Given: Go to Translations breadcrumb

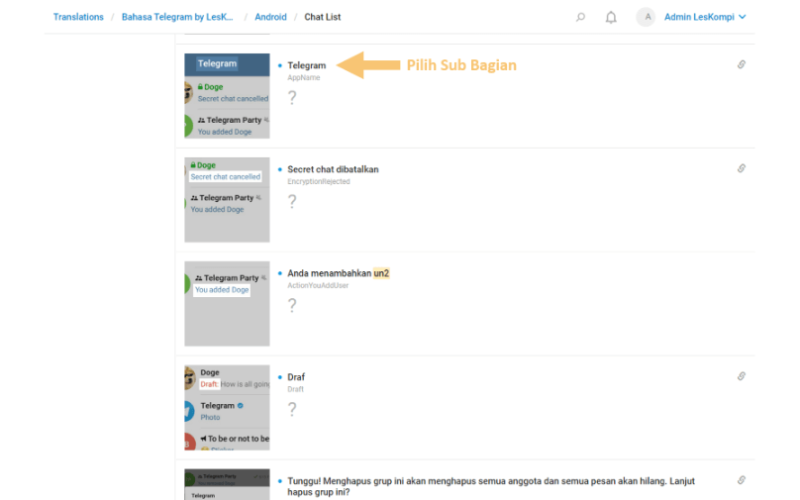Looking at the screenshot, I should [78, 17].
